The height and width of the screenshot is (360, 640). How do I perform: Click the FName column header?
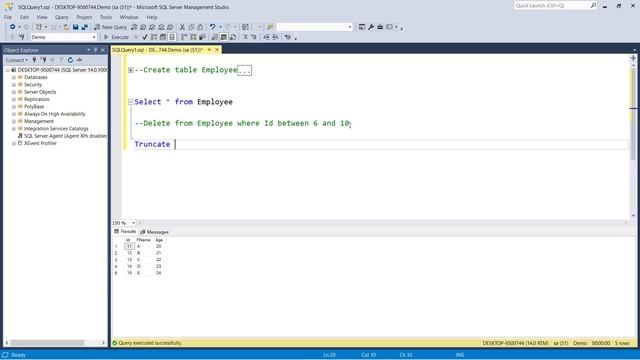point(143,240)
